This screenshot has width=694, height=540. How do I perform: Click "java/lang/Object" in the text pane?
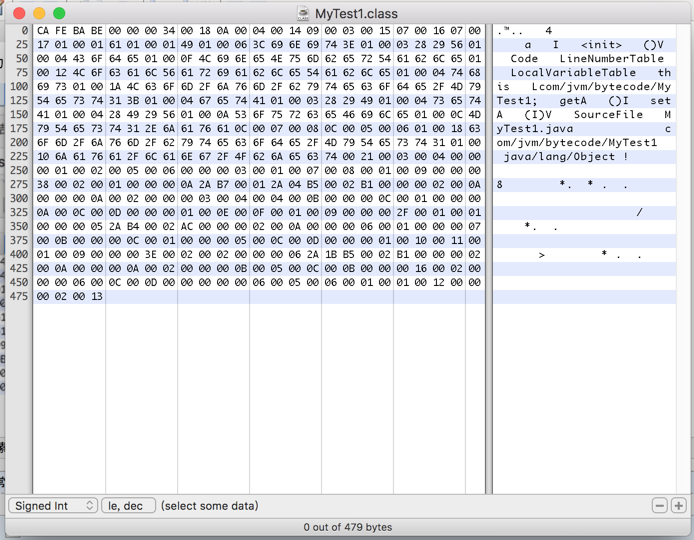(x=559, y=156)
